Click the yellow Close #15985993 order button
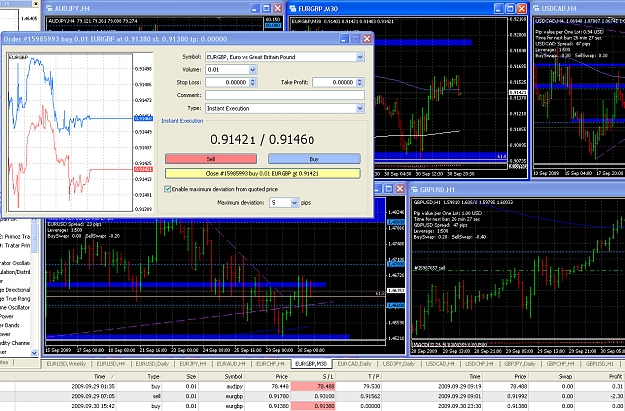 pyautogui.click(x=263, y=173)
